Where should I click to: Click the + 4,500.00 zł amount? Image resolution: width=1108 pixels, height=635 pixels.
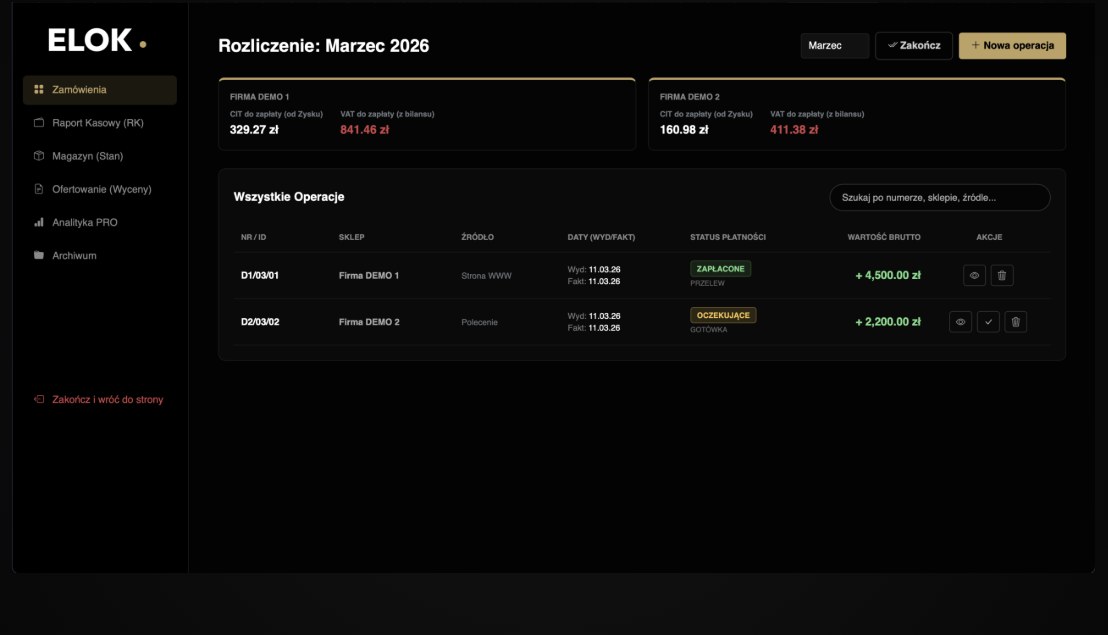pyautogui.click(x=888, y=275)
